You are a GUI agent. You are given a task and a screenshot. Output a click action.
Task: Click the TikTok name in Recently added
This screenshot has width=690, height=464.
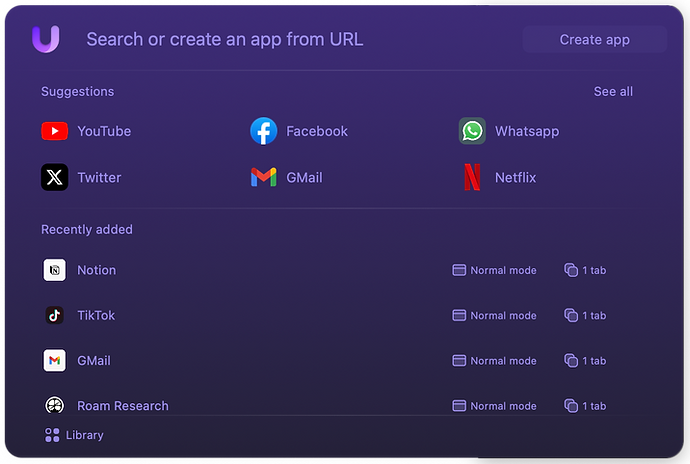point(96,315)
